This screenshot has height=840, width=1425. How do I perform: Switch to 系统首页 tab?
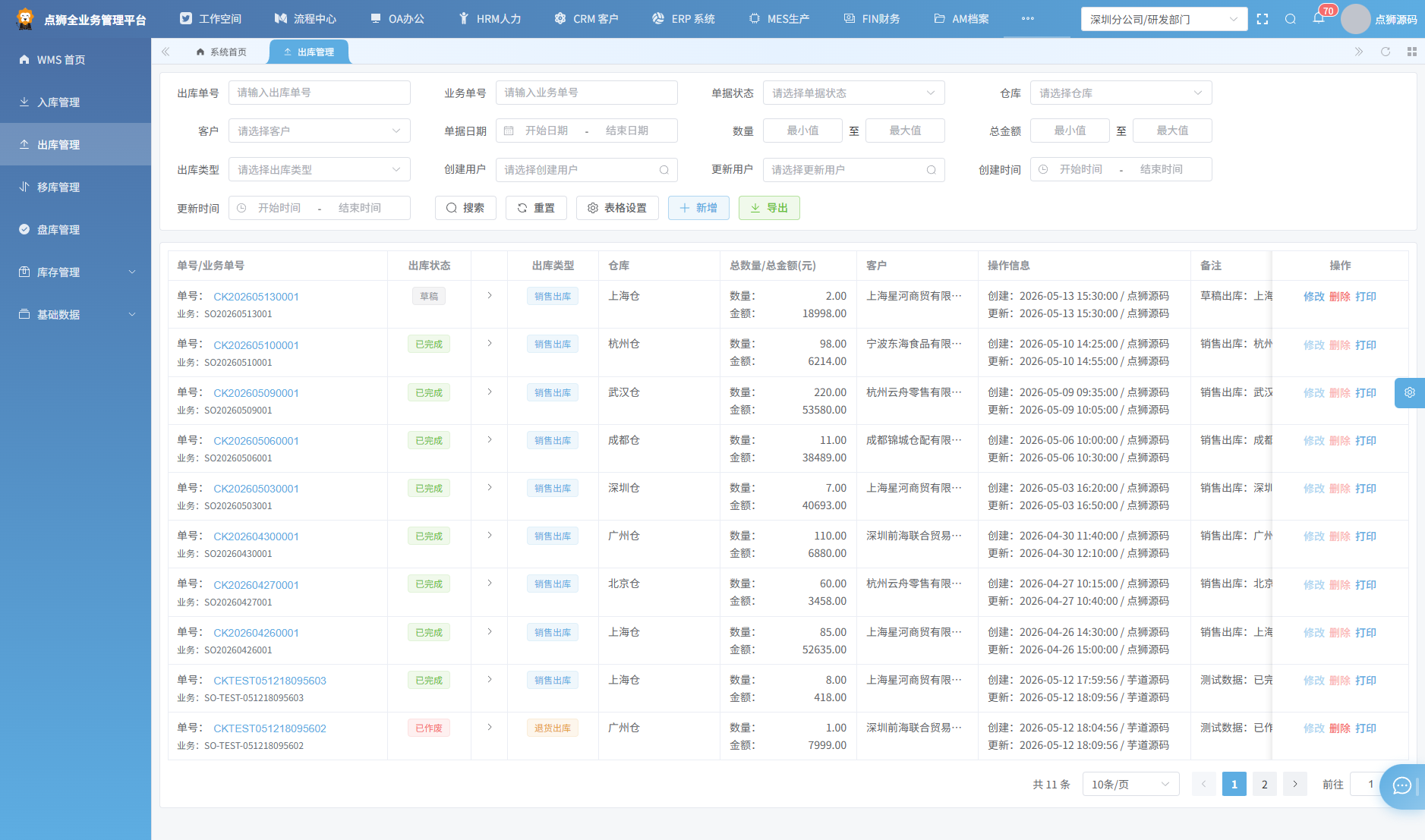(x=222, y=52)
